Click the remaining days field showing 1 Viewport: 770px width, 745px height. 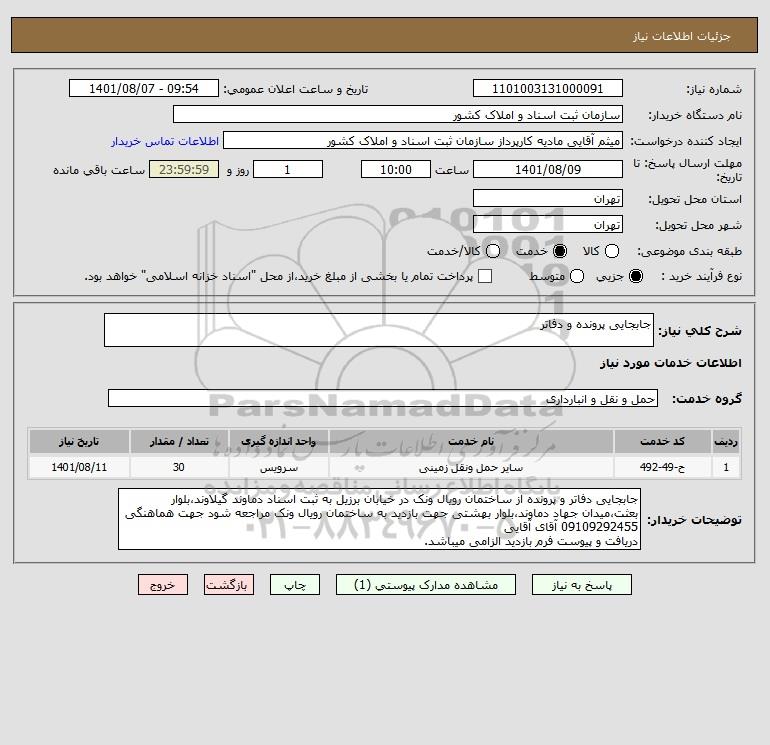(288, 169)
